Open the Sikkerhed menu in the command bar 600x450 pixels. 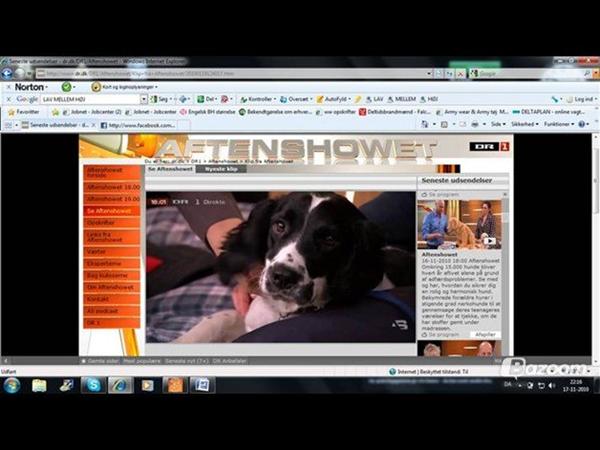[x=525, y=124]
